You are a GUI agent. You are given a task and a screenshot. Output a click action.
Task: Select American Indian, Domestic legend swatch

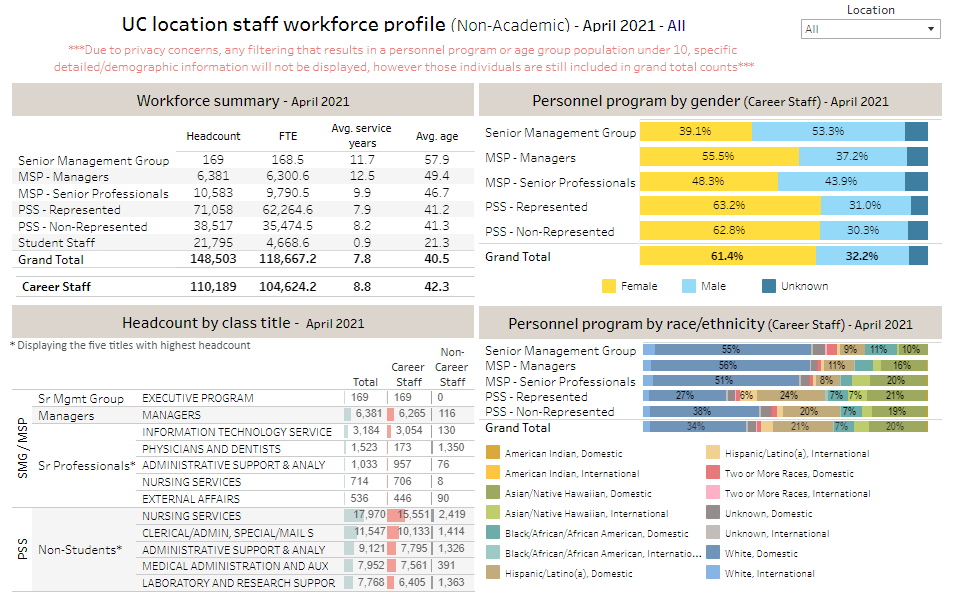(x=492, y=452)
